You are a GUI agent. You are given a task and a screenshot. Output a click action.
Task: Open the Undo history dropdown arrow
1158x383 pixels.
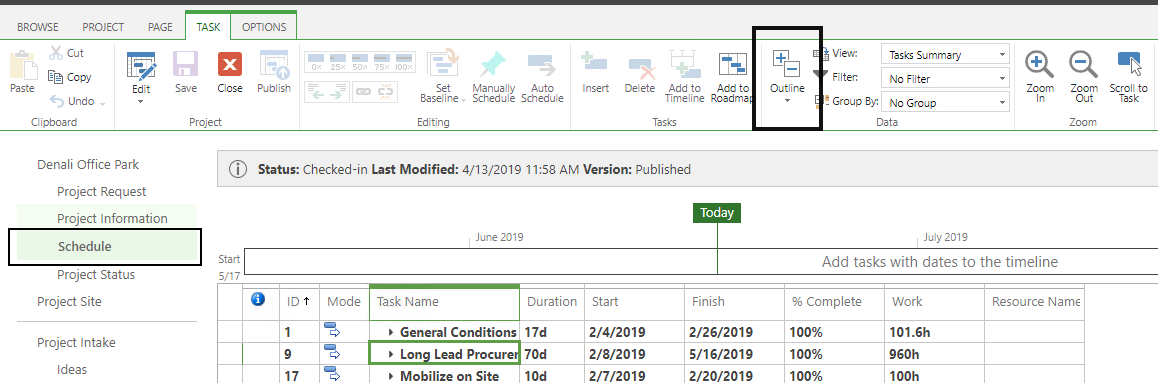[102, 103]
